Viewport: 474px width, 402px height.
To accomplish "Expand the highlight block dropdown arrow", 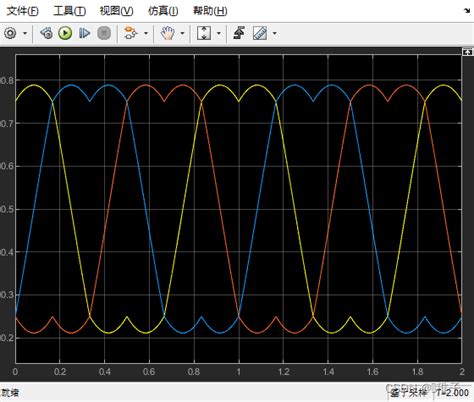I will click(x=146, y=33).
